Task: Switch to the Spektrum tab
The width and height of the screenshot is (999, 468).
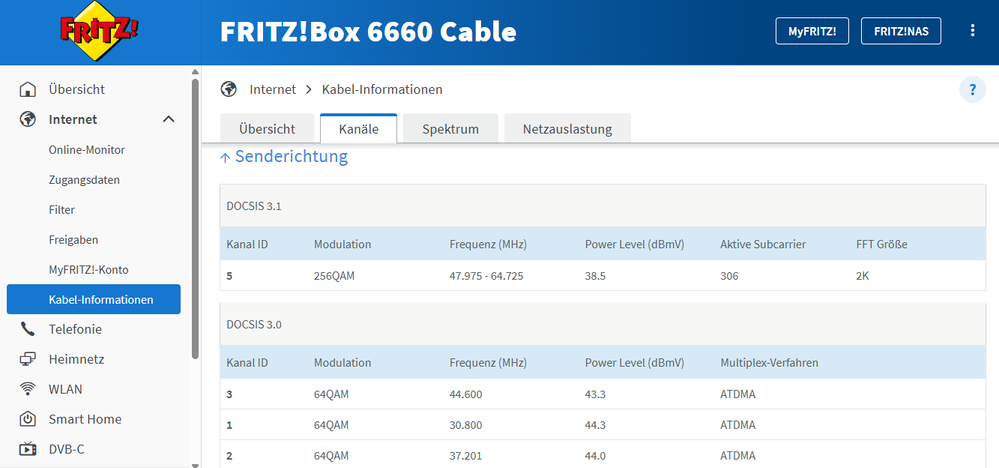Action: (x=450, y=129)
